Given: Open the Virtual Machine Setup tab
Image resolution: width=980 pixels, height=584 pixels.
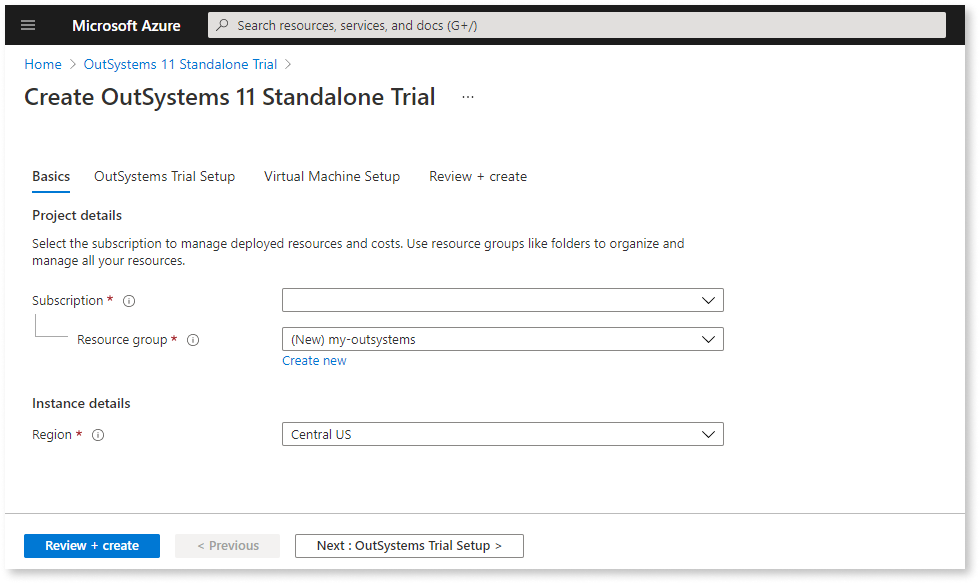Looking at the screenshot, I should [x=332, y=176].
